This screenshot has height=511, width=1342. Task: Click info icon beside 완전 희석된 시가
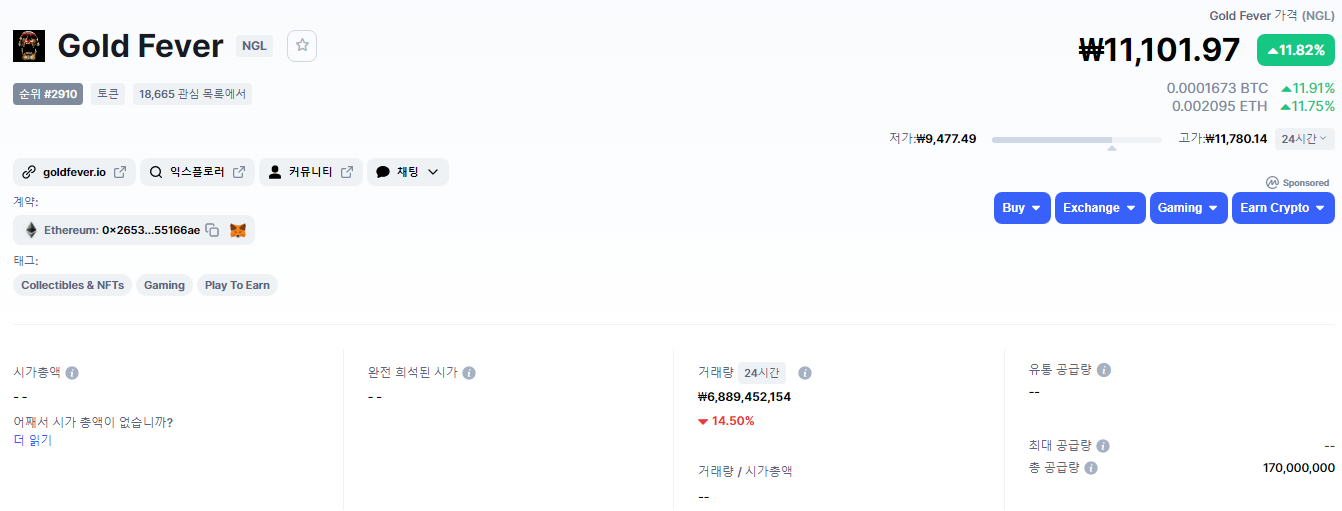pos(469,372)
